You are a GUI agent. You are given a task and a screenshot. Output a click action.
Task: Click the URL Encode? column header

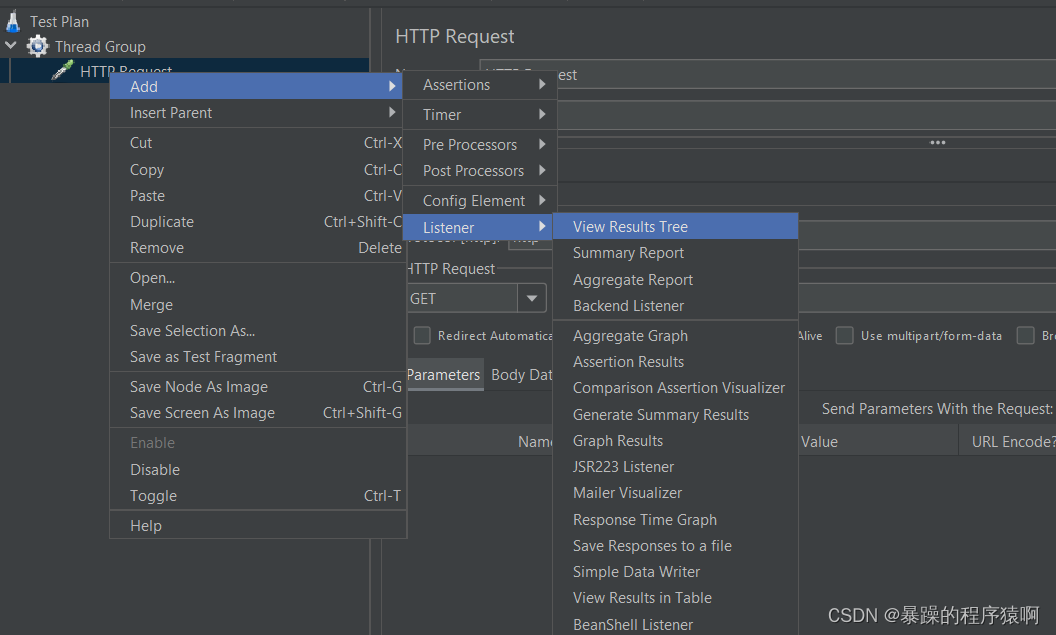coord(1008,442)
